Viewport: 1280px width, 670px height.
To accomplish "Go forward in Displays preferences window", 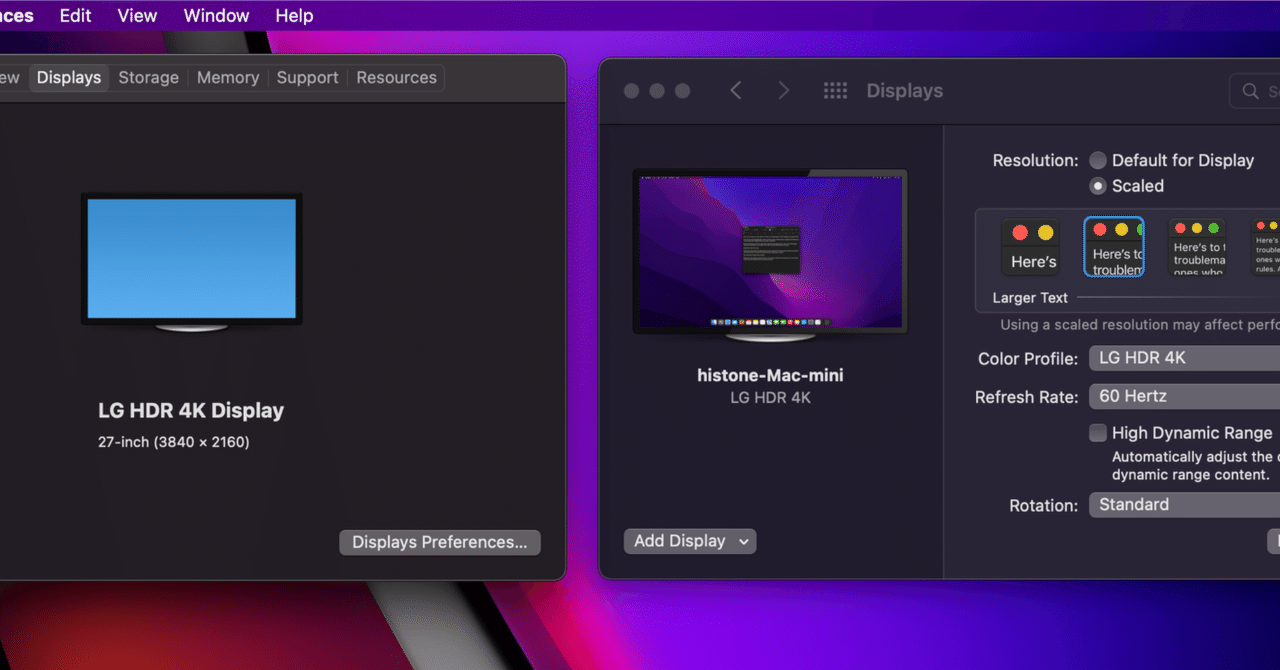I will pyautogui.click(x=784, y=91).
